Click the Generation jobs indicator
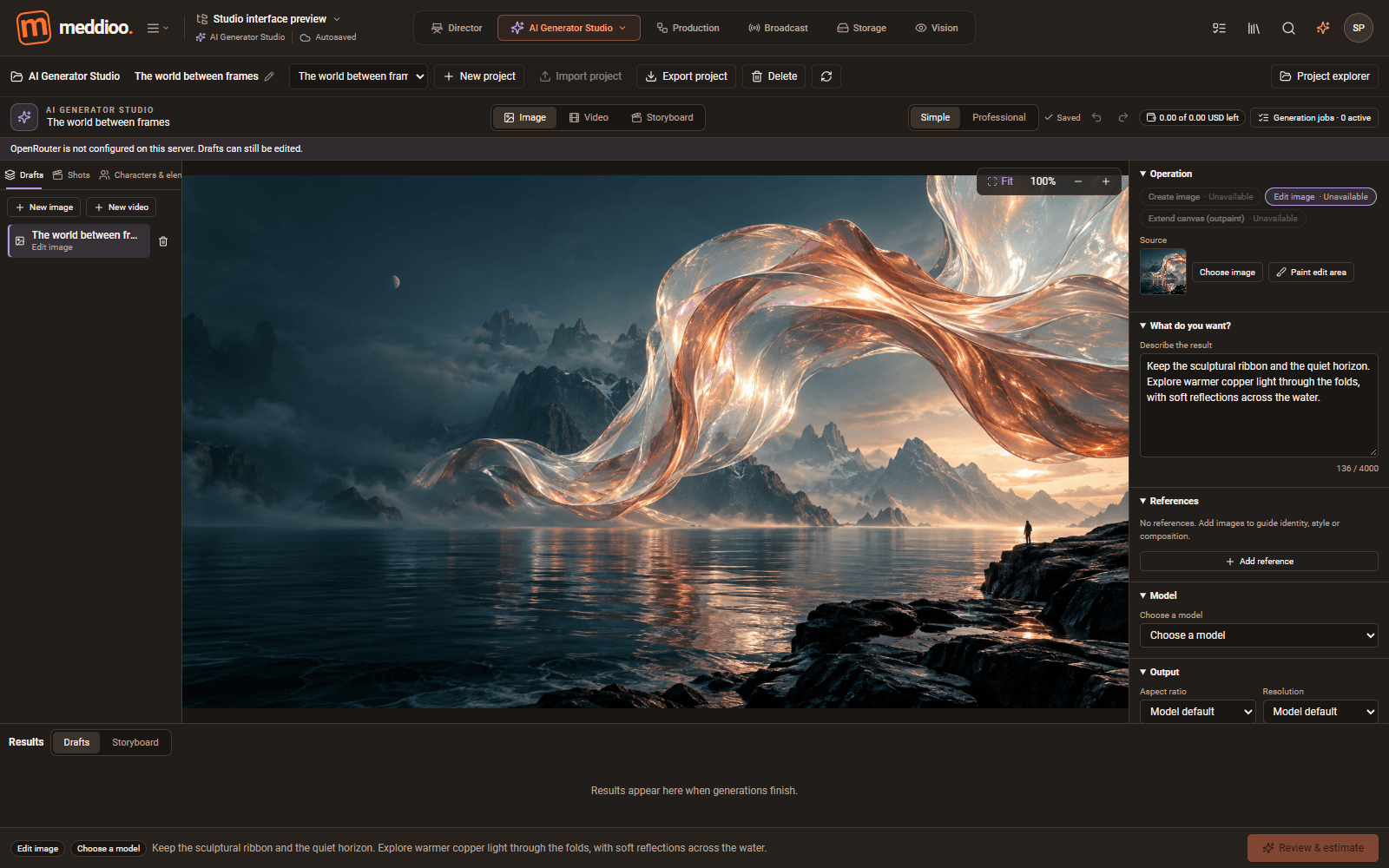 click(x=1314, y=117)
